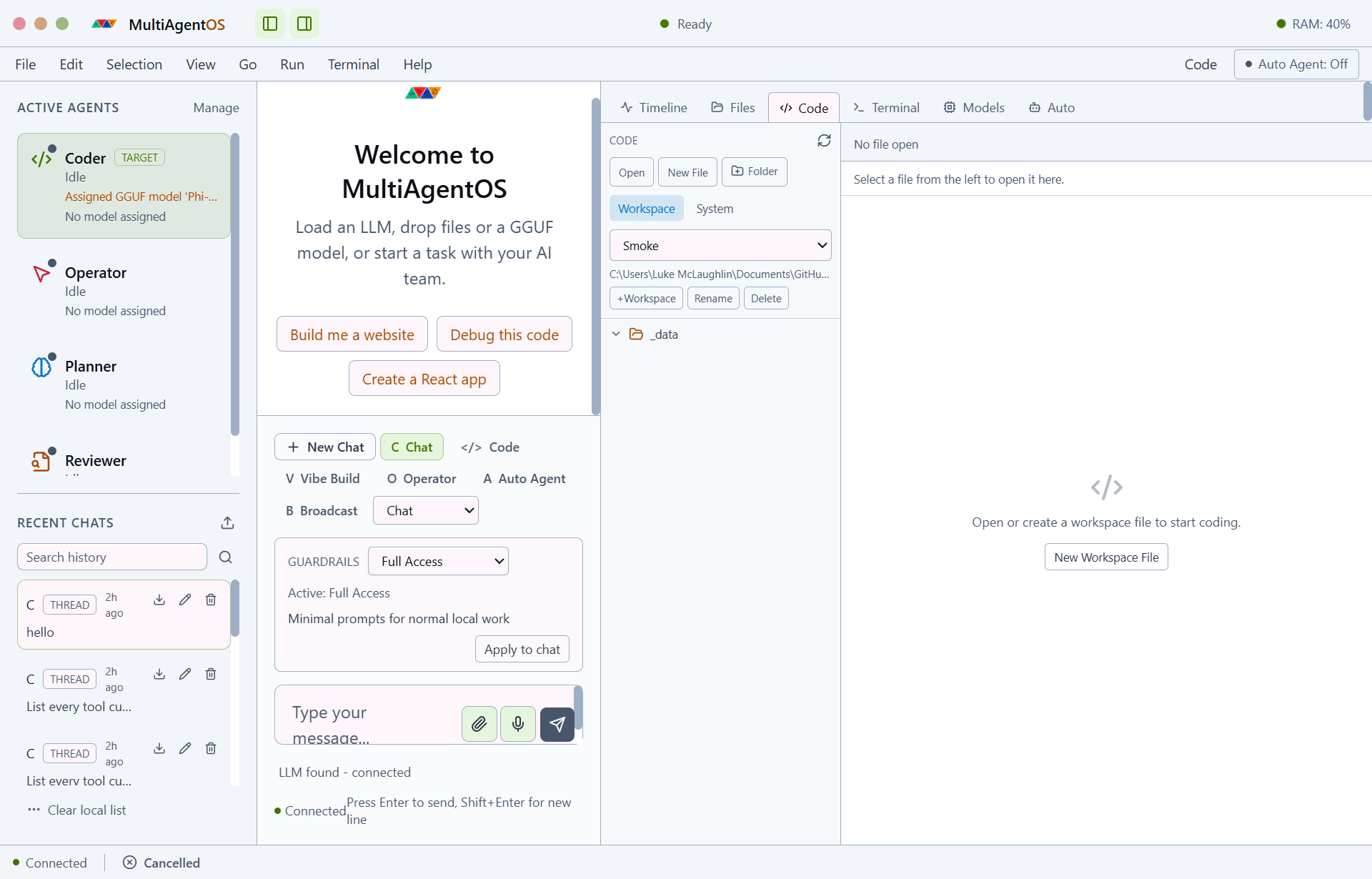1372x879 pixels.
Task: Download the 'hello' thread
Action: pyautogui.click(x=159, y=600)
